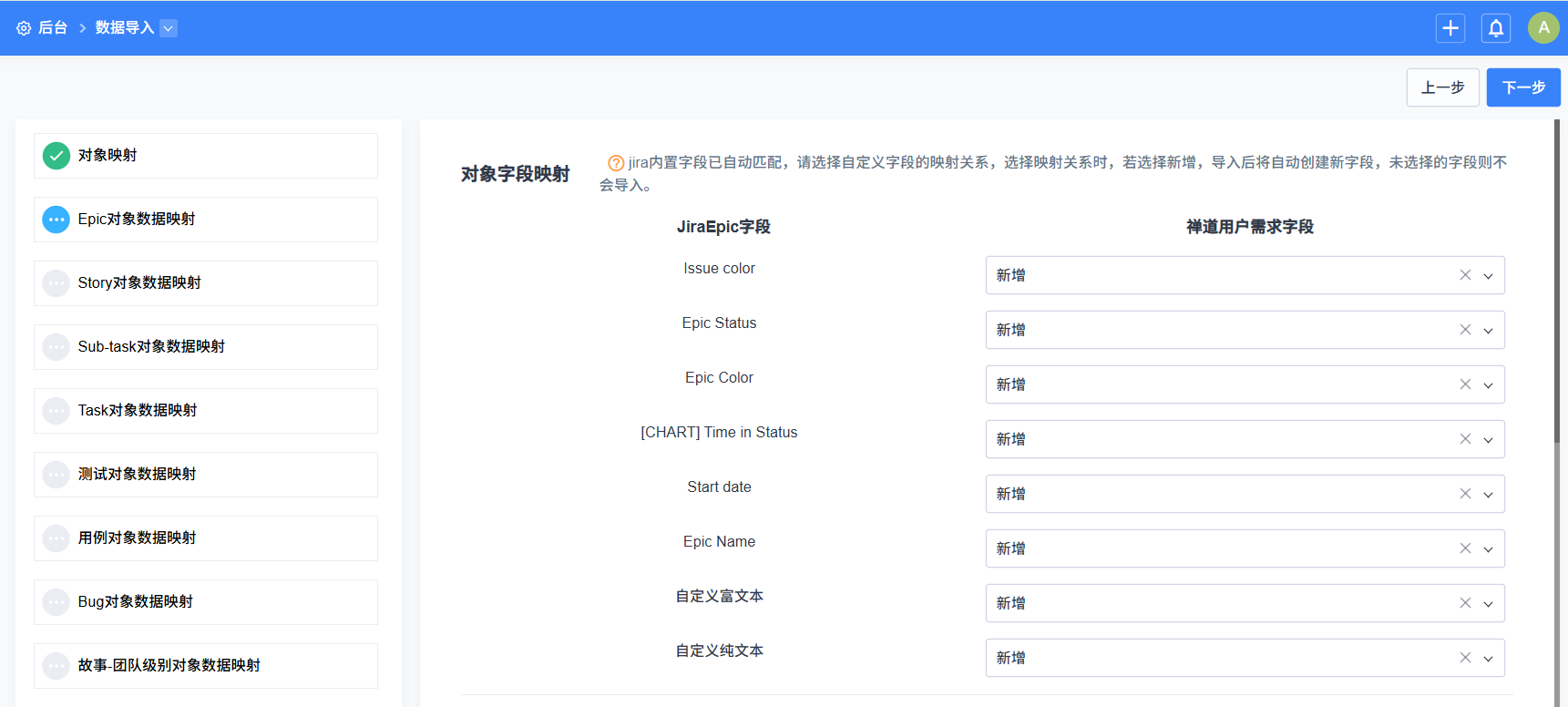The height and width of the screenshot is (707, 1568).
Task: Select the 用例对象数据映射 step
Action: 206,538
